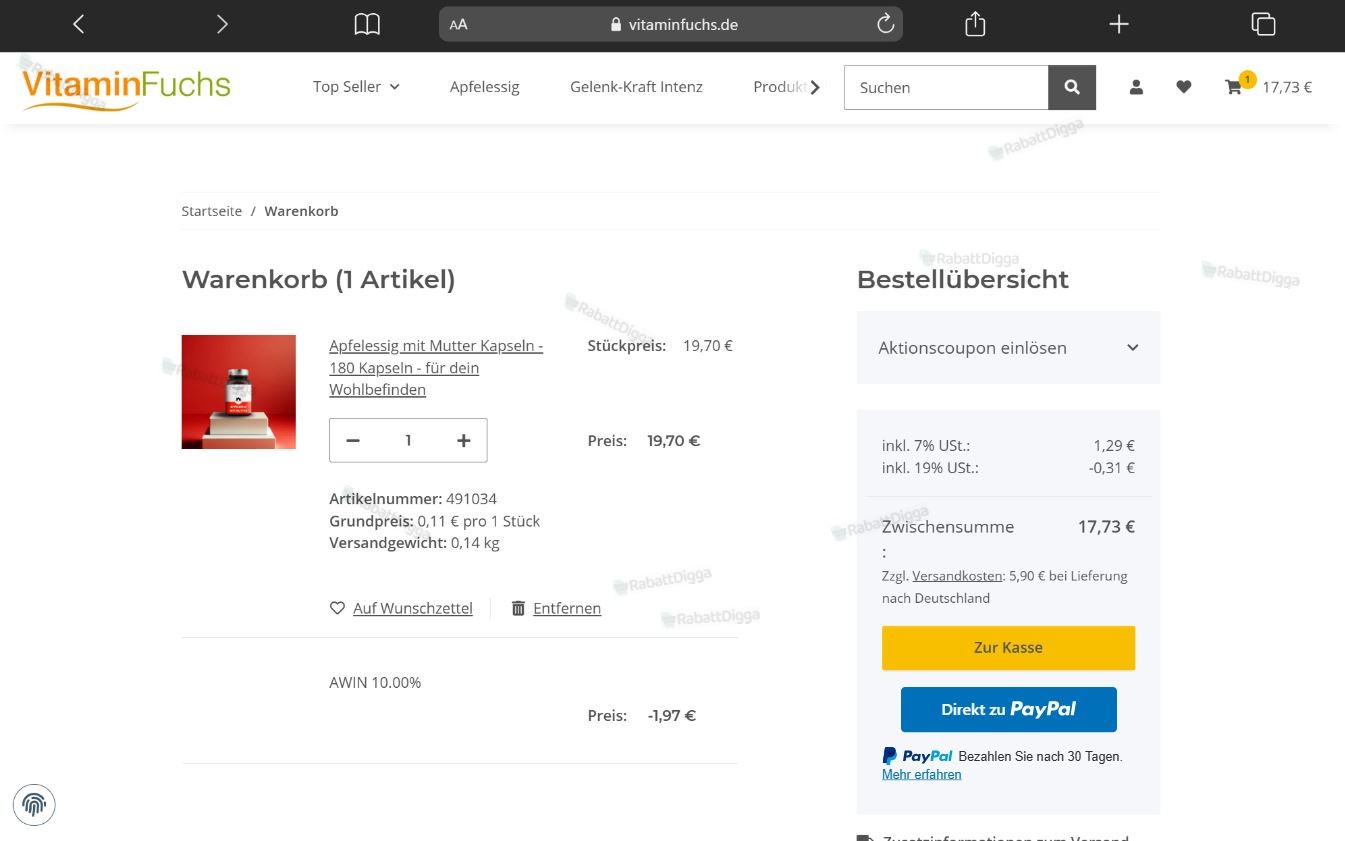Focus the Suchen search field
The image size is (1345, 841).
point(946,87)
